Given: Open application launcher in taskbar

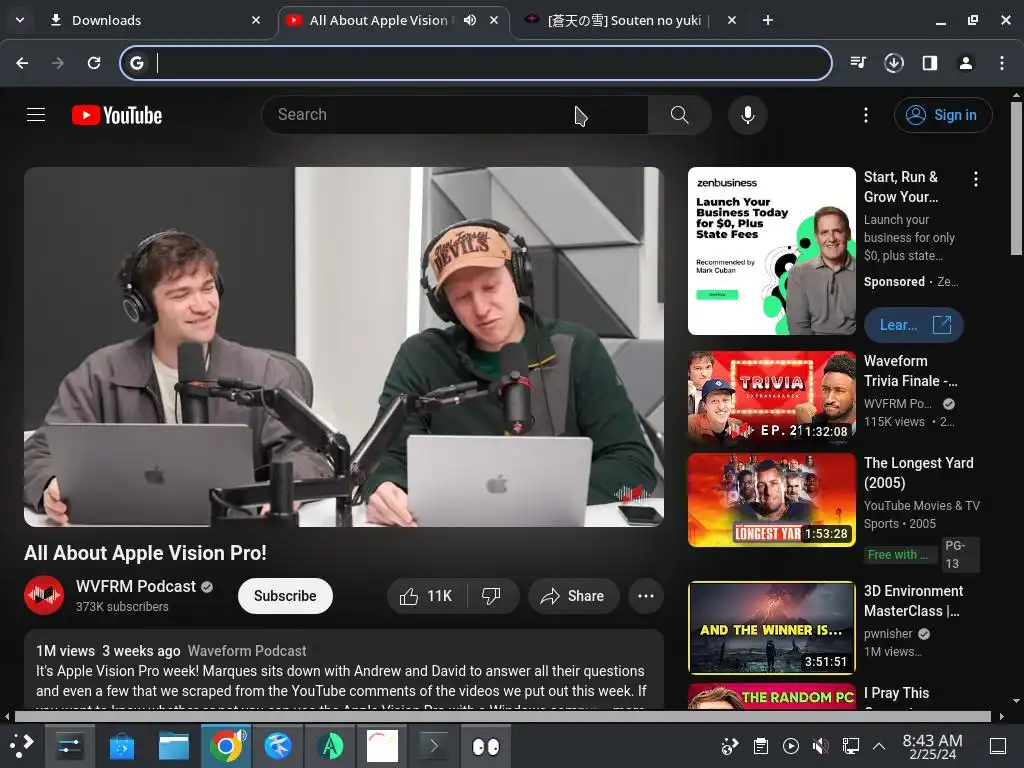Looking at the screenshot, I should tap(21, 746).
